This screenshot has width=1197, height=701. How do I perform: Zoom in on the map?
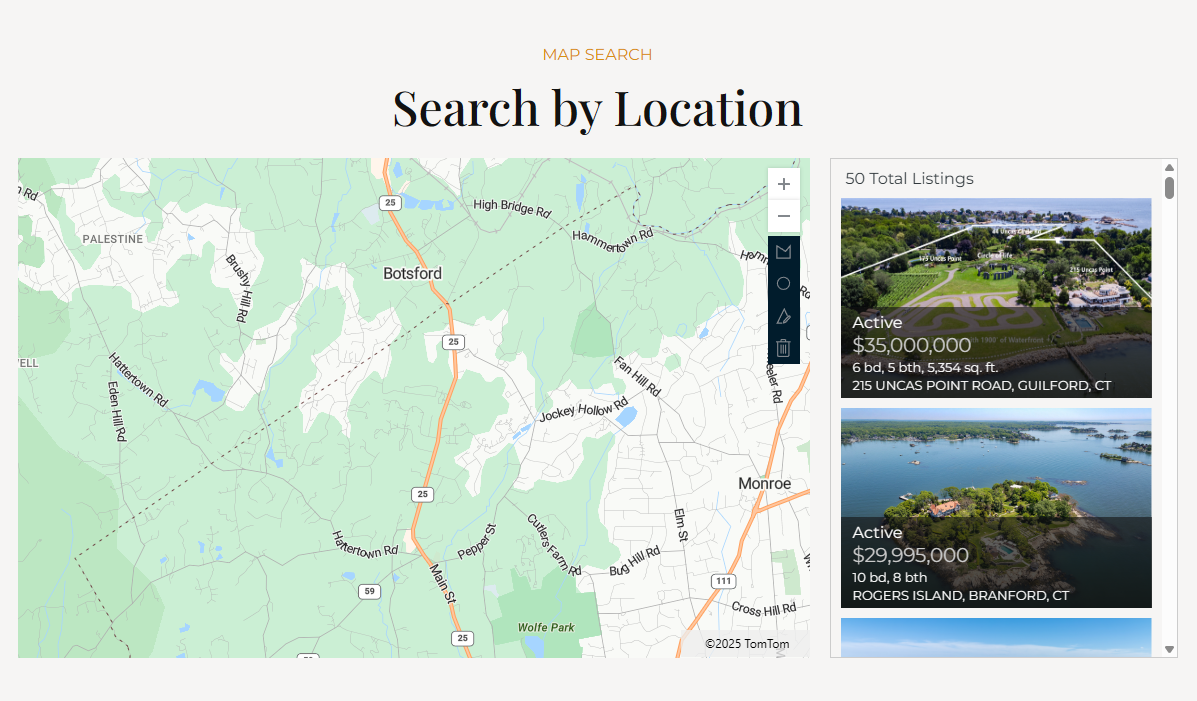tap(783, 184)
